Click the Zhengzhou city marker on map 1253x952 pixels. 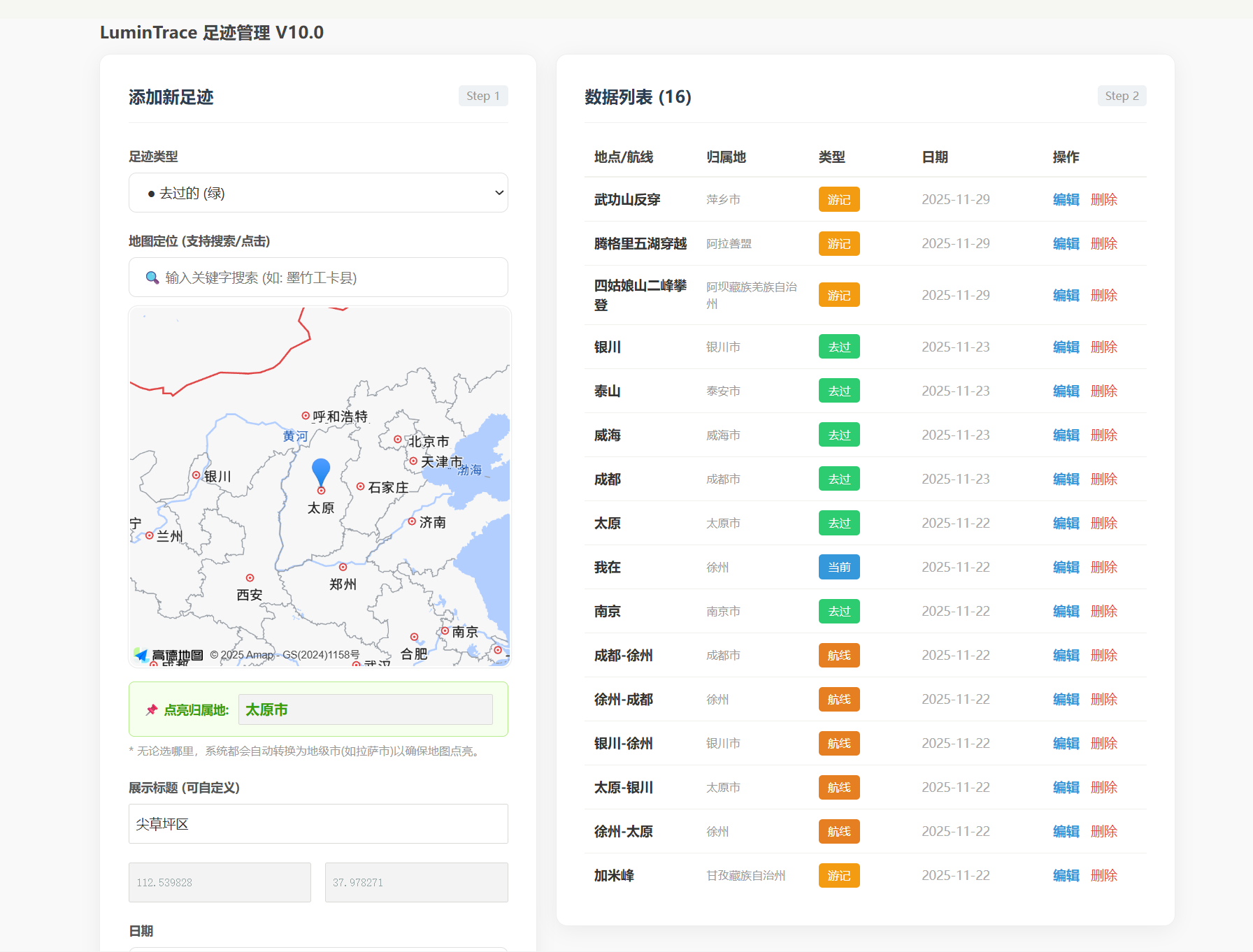[343, 568]
